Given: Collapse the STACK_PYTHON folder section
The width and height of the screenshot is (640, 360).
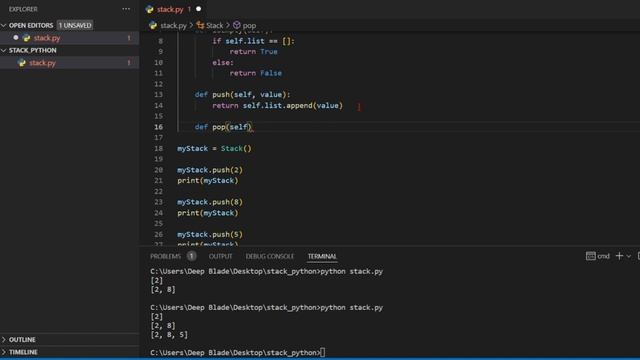Looking at the screenshot, I should point(4,50).
